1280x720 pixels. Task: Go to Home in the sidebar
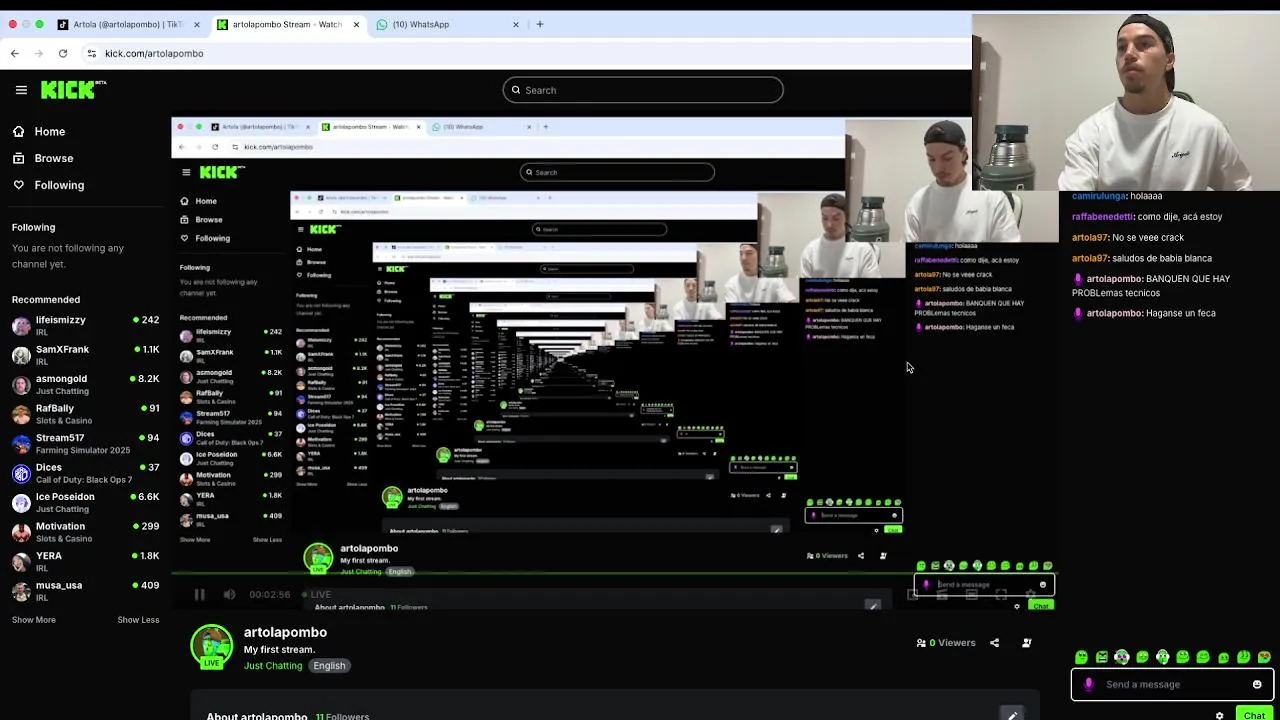(x=39, y=132)
